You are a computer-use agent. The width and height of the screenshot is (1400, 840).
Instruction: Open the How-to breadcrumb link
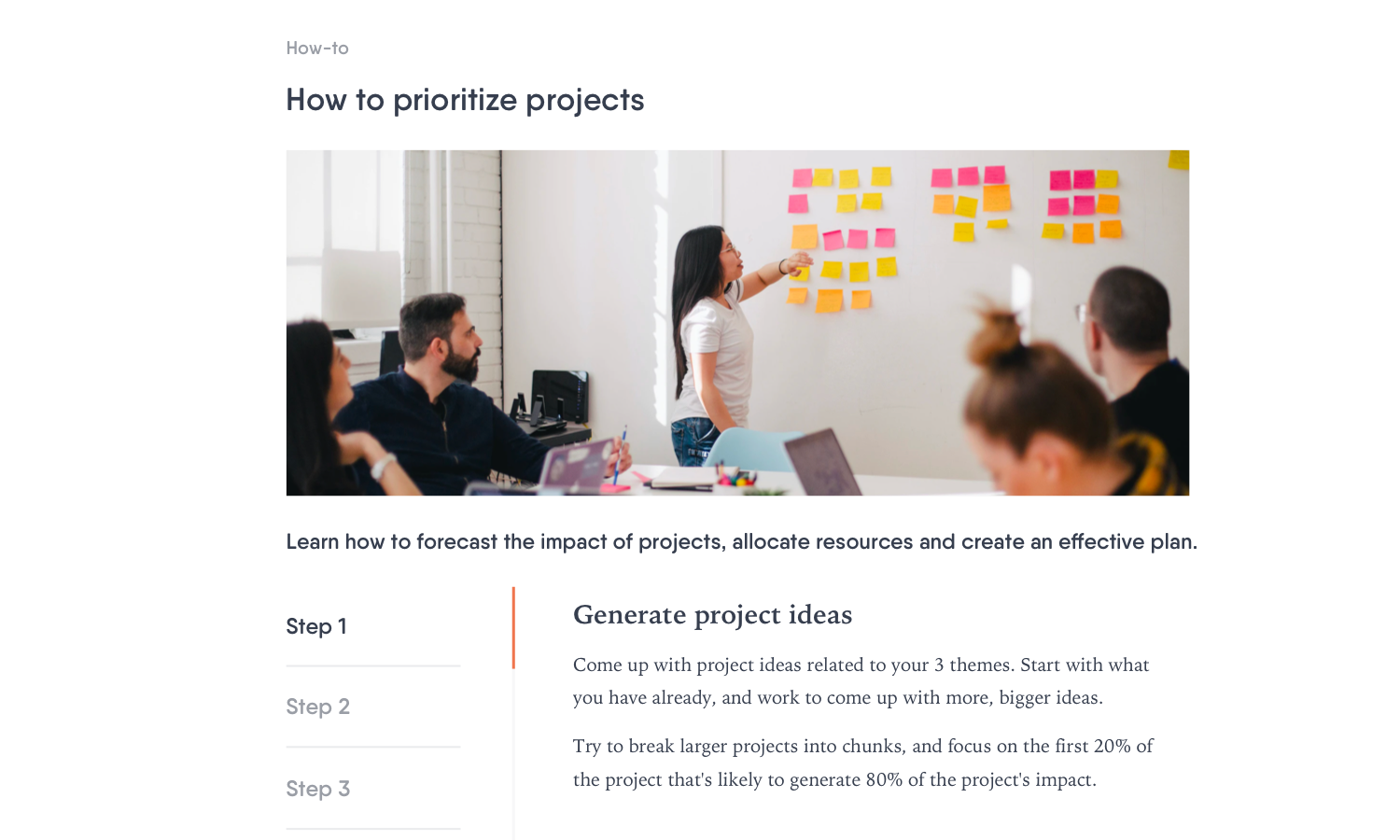(x=317, y=49)
